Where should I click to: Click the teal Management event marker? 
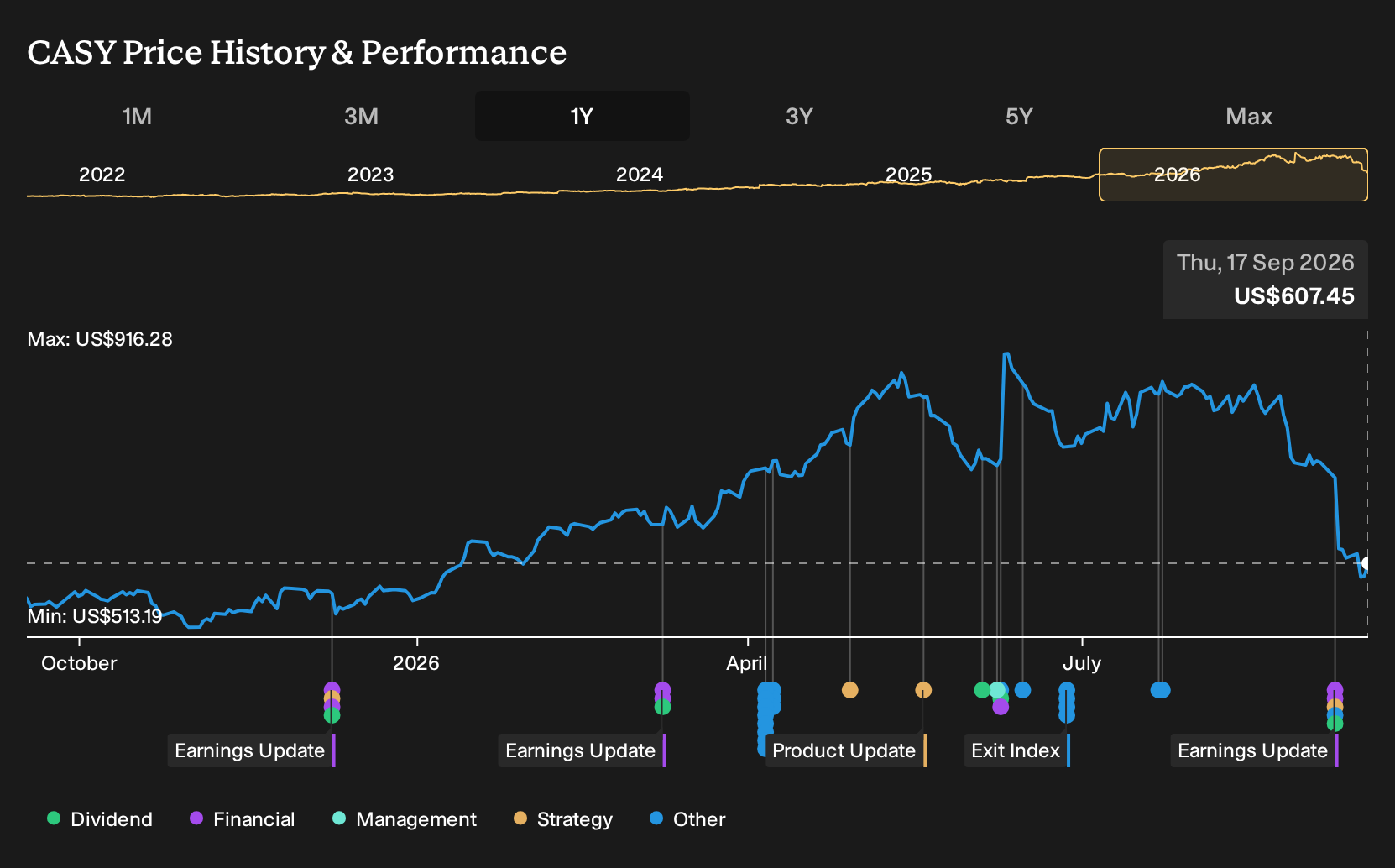pos(997,690)
